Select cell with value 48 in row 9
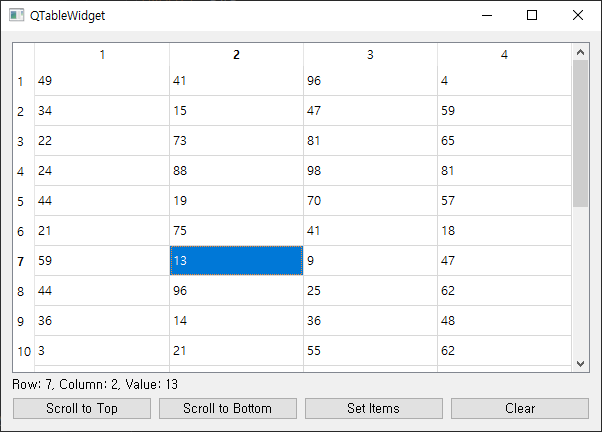This screenshot has height=432, width=602. click(x=504, y=321)
